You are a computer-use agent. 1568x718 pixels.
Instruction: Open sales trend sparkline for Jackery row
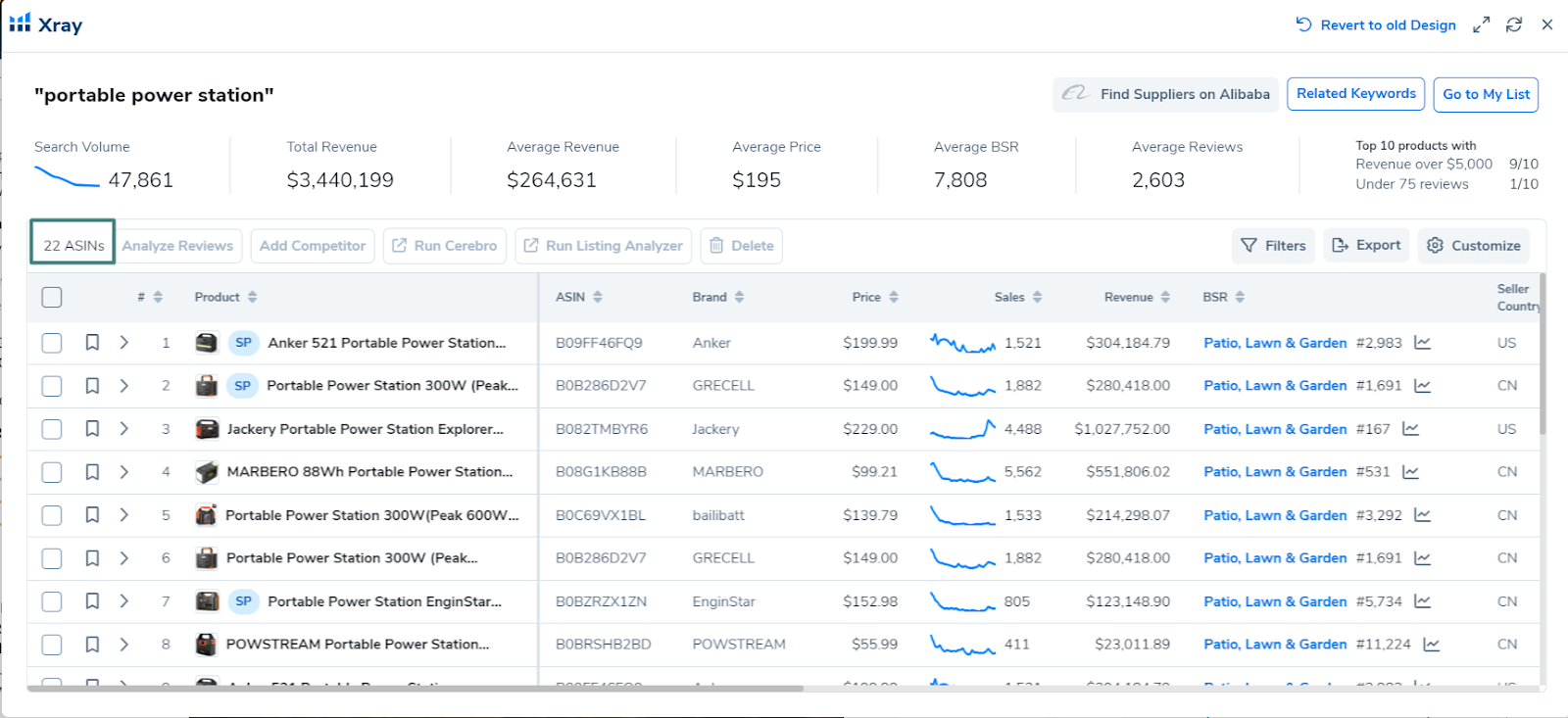pyautogui.click(x=962, y=429)
